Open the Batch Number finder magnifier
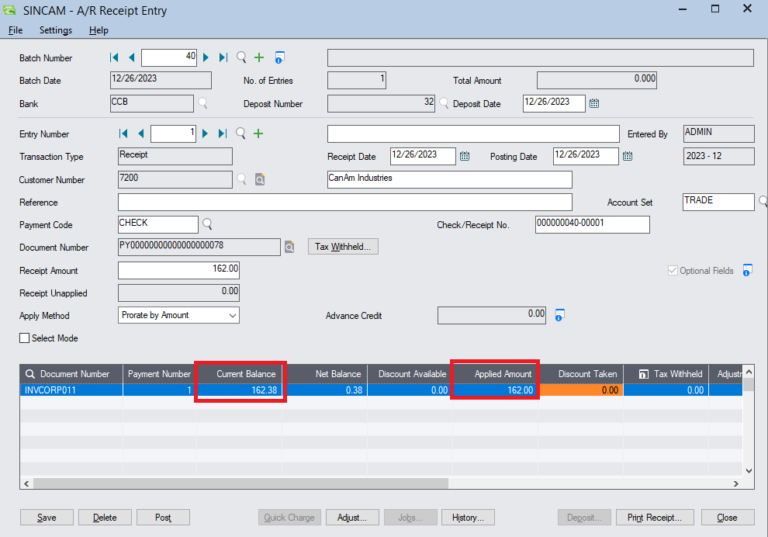 [241, 58]
